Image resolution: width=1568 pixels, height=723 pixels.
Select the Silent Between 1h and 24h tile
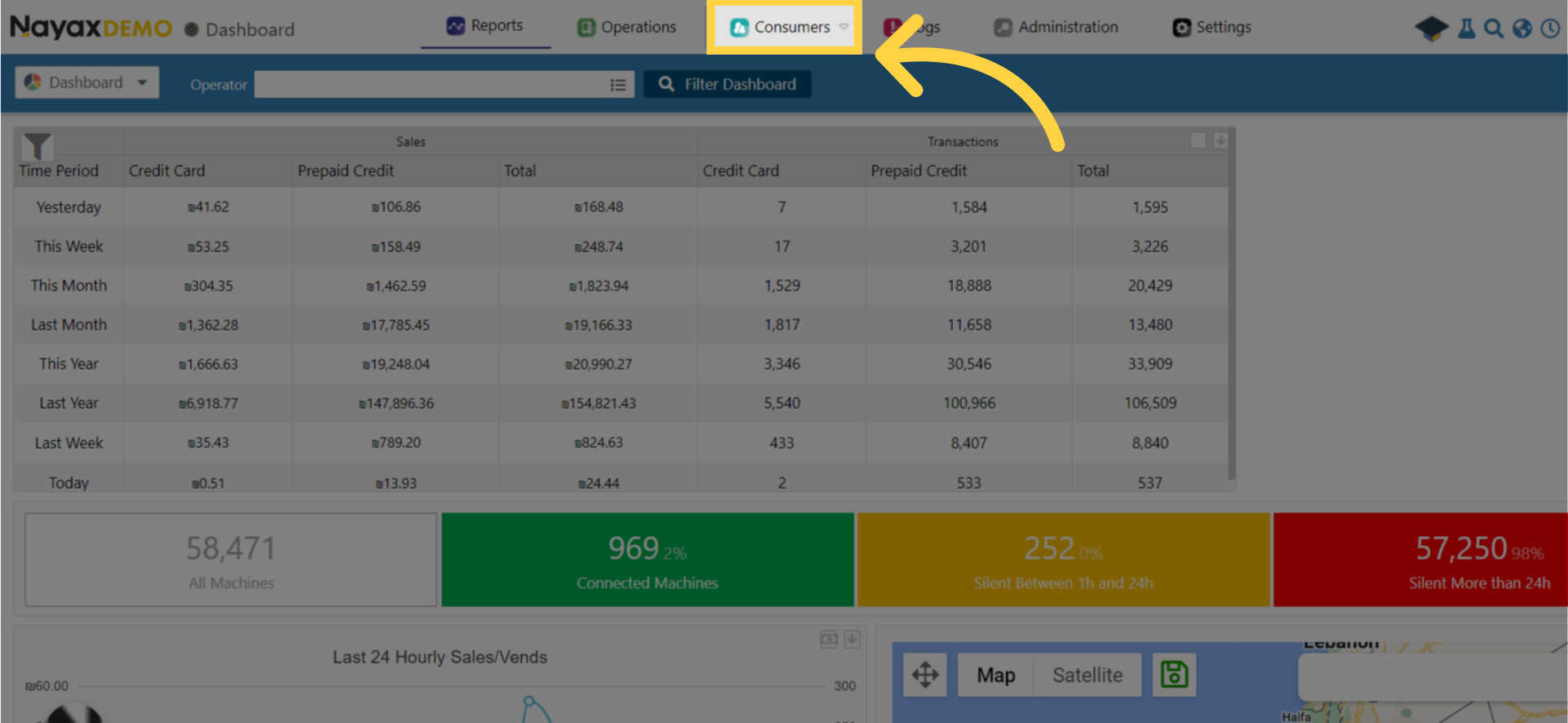coord(1064,560)
